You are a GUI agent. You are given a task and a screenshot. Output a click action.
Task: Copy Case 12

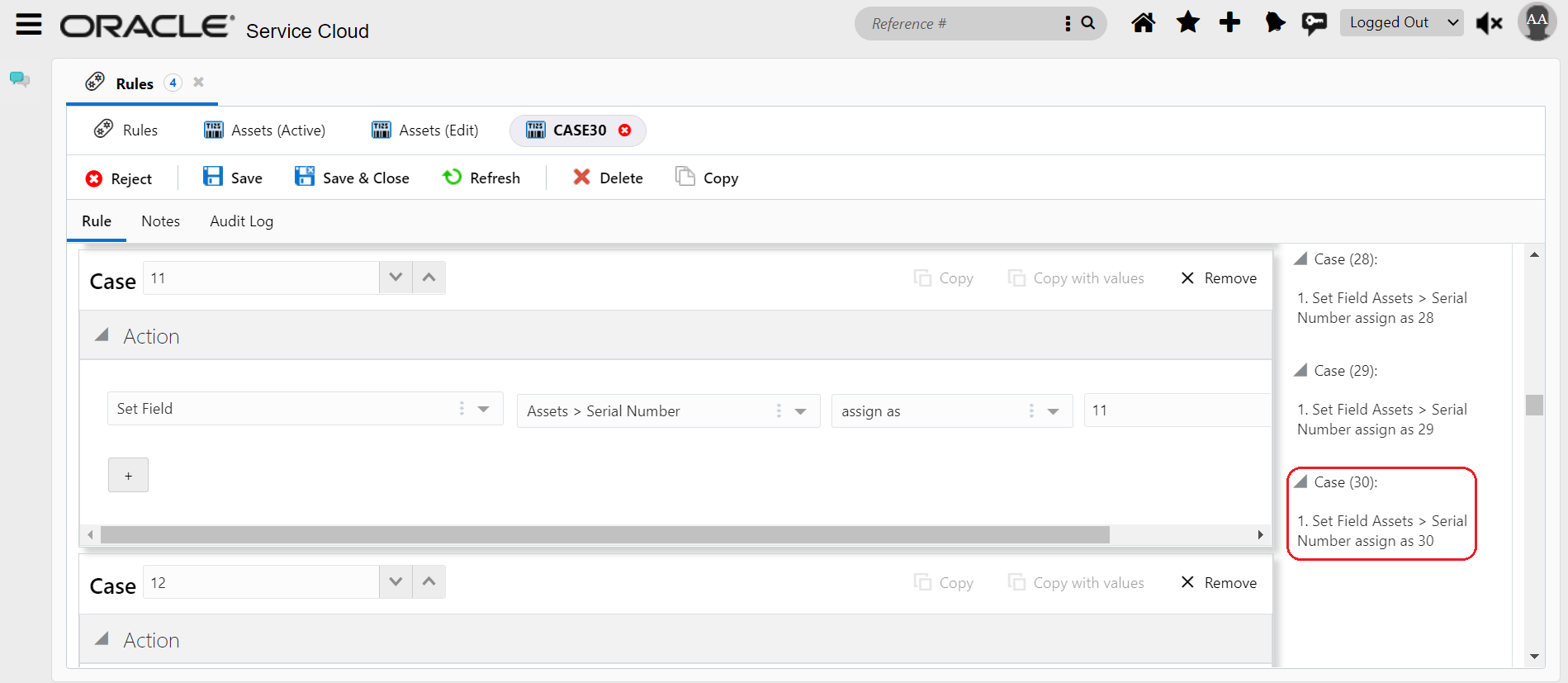tap(944, 583)
